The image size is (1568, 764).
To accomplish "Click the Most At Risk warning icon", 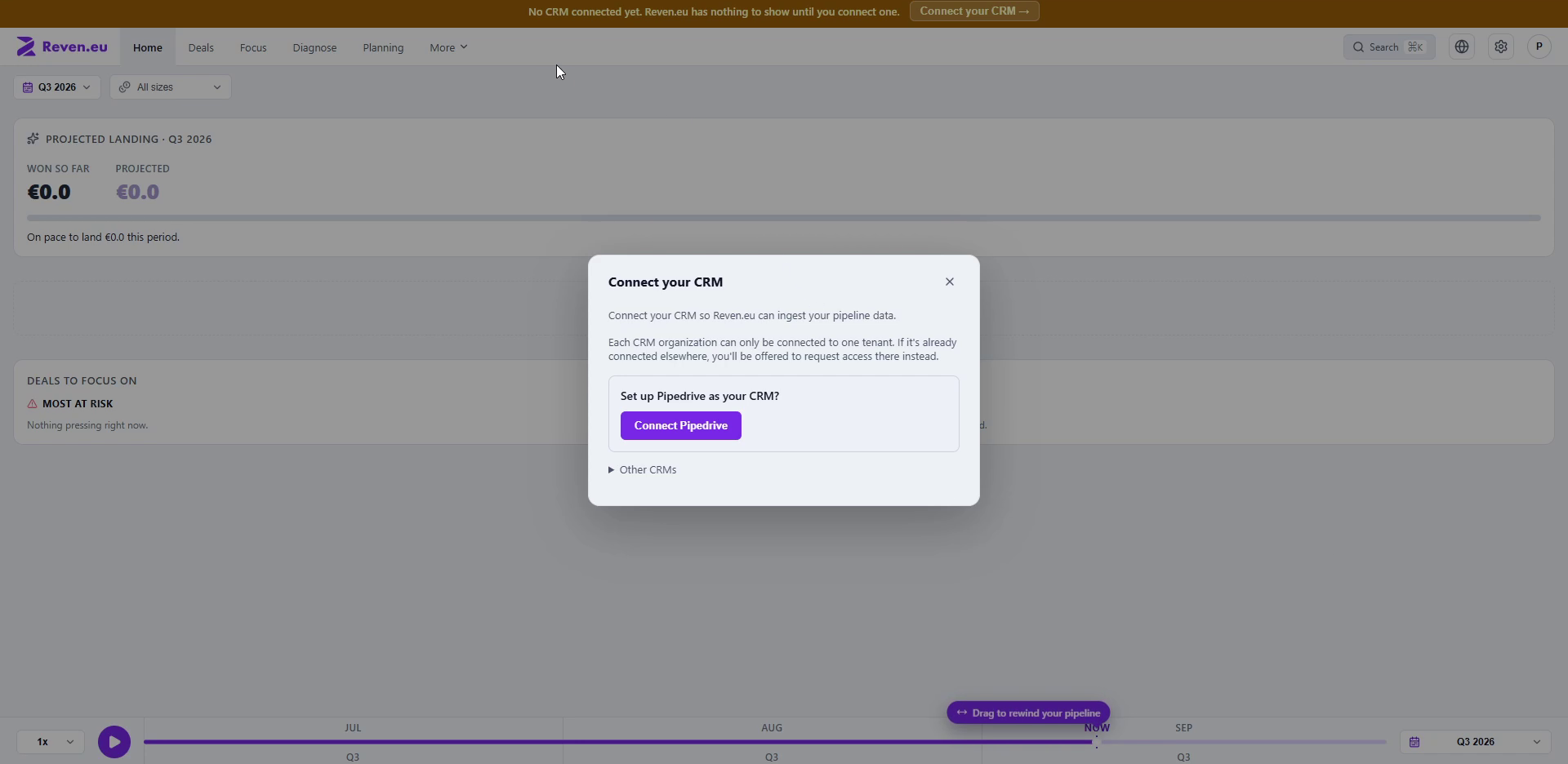I will tap(32, 404).
